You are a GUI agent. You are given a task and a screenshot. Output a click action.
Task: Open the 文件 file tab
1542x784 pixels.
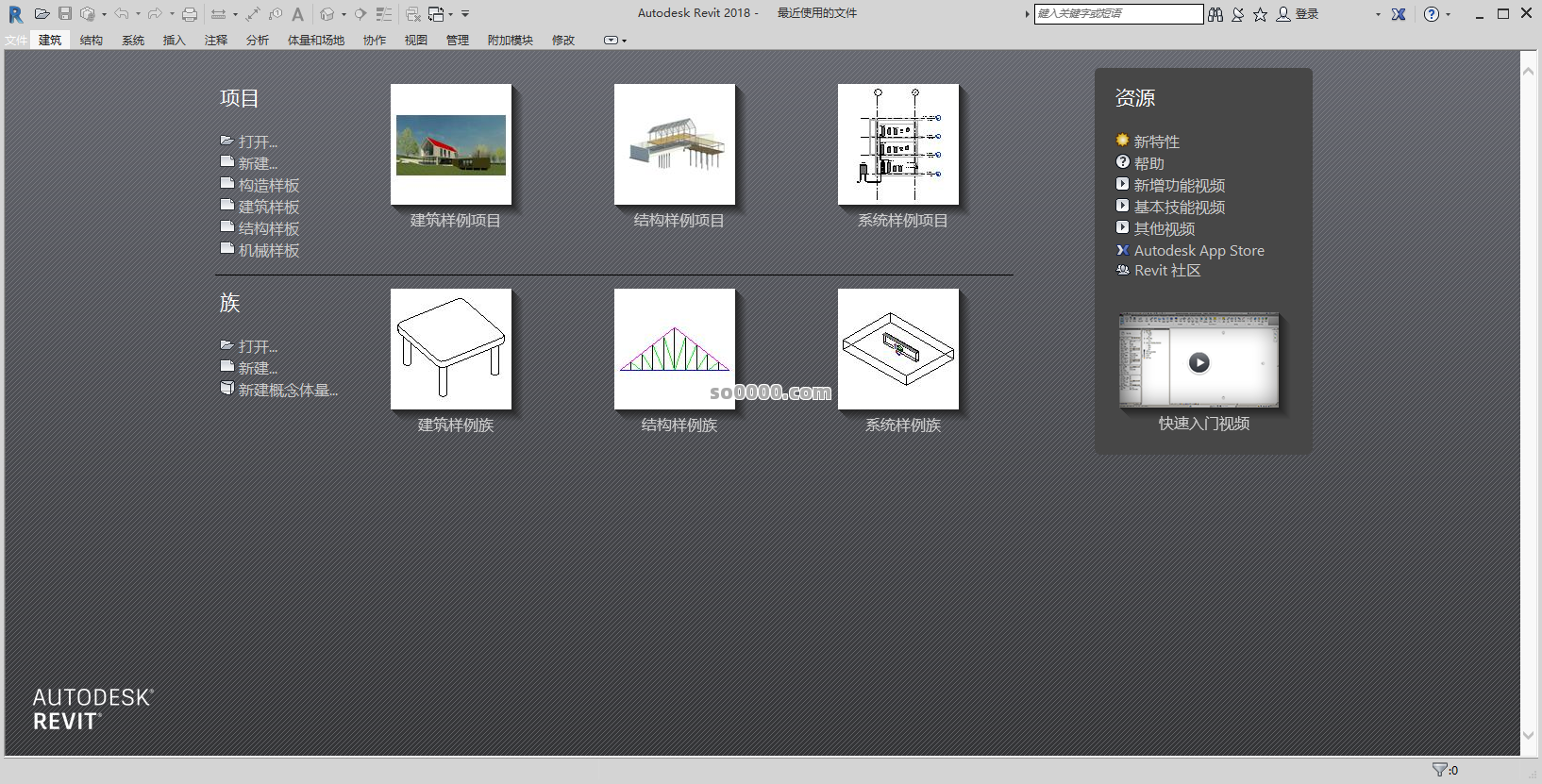click(16, 41)
